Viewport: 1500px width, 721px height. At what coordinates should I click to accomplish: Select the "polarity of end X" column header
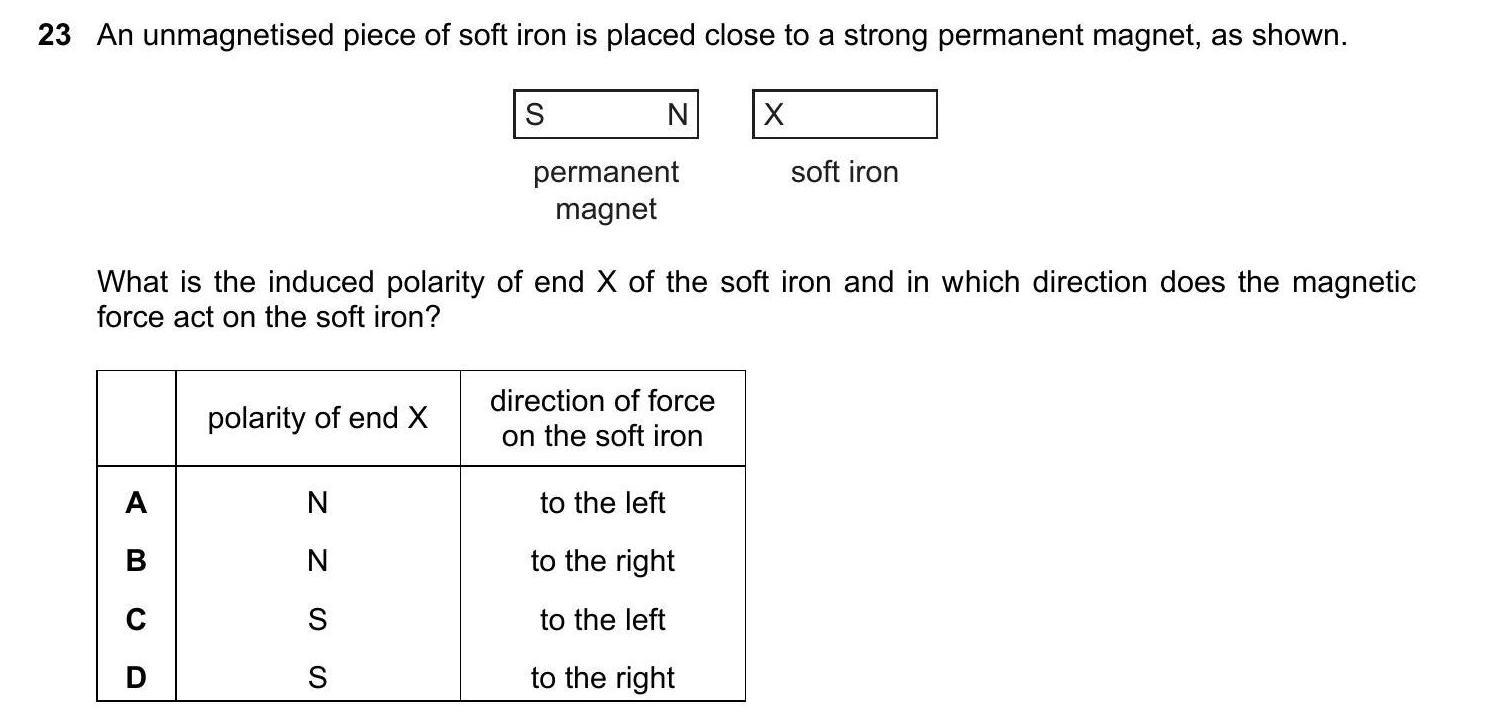click(x=317, y=418)
